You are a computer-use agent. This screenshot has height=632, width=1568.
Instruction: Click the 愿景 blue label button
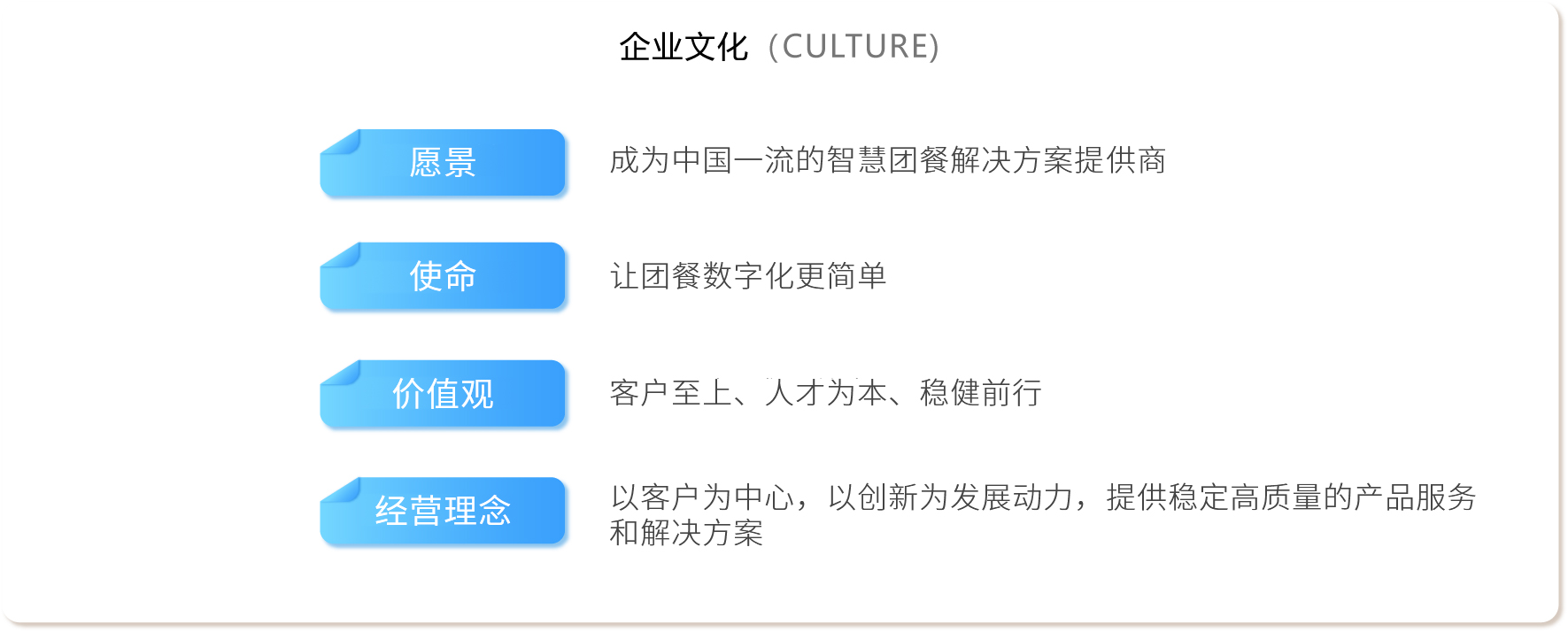[443, 163]
